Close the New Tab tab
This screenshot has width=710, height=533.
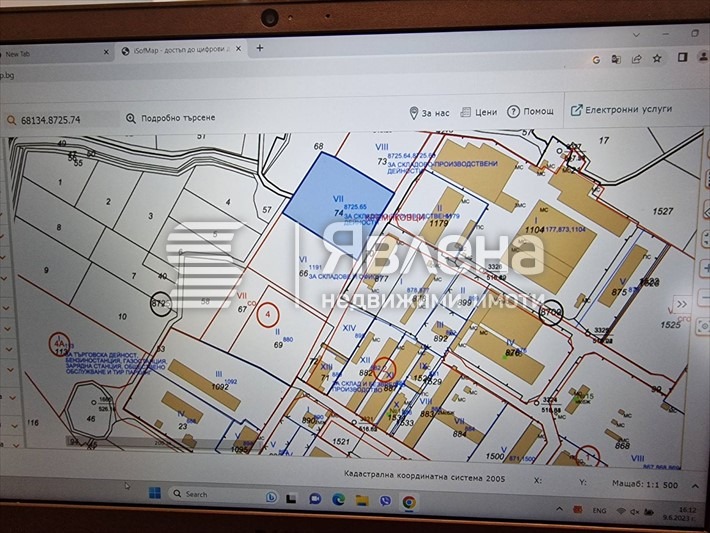[x=106, y=52]
